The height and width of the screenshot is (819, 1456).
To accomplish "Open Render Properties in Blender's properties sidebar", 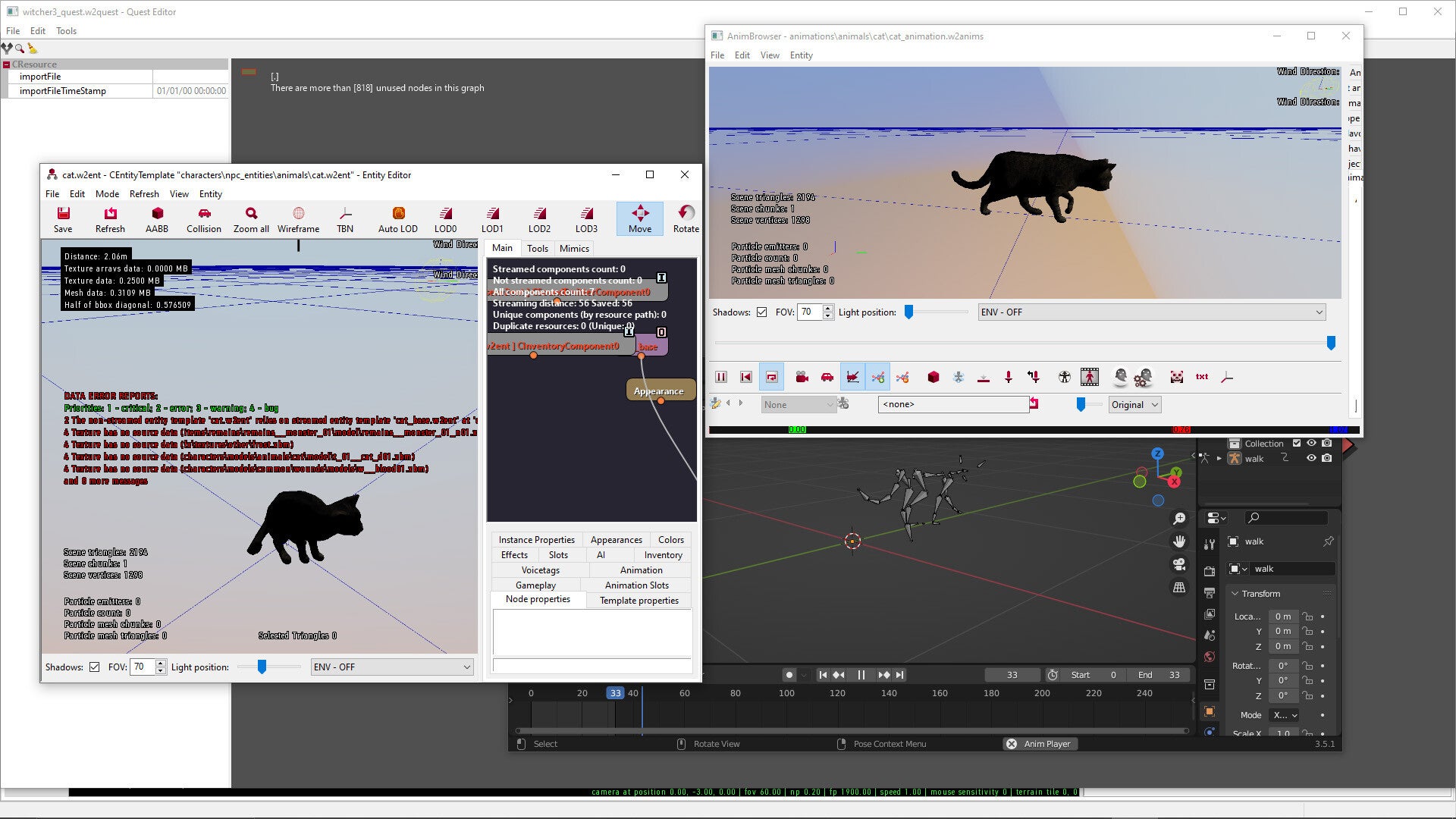I will 1210,571.
